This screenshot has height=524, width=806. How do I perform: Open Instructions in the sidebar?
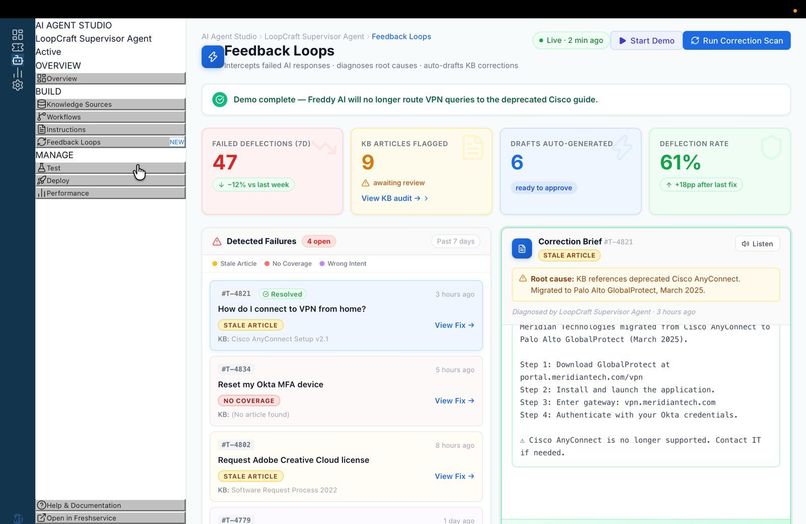tap(111, 130)
